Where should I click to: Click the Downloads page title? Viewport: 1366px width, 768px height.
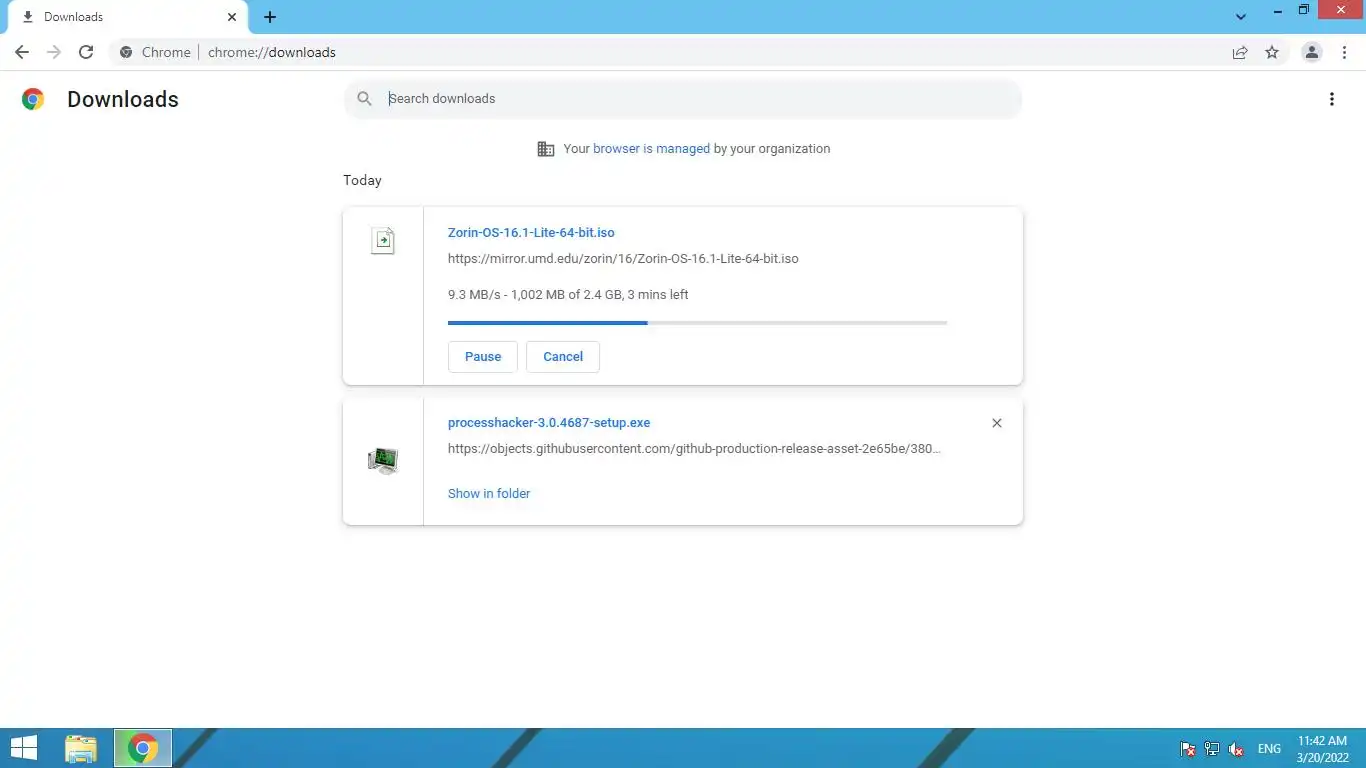123,99
